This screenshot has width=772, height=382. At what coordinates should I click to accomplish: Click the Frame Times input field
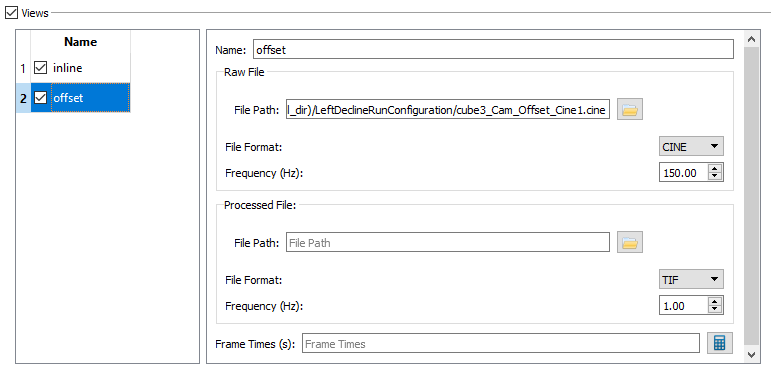(x=500, y=344)
